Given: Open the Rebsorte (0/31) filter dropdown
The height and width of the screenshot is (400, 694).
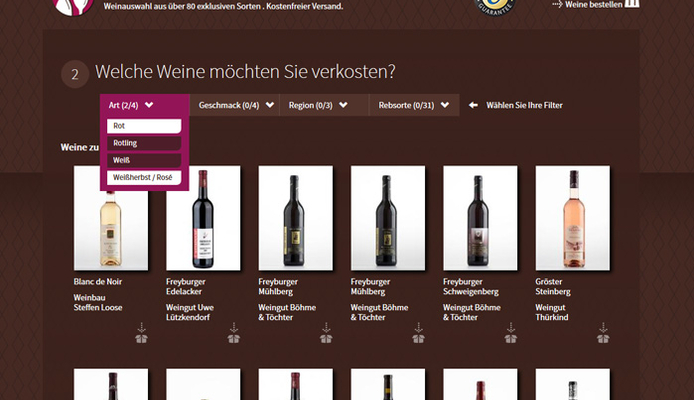Looking at the screenshot, I should tap(414, 105).
